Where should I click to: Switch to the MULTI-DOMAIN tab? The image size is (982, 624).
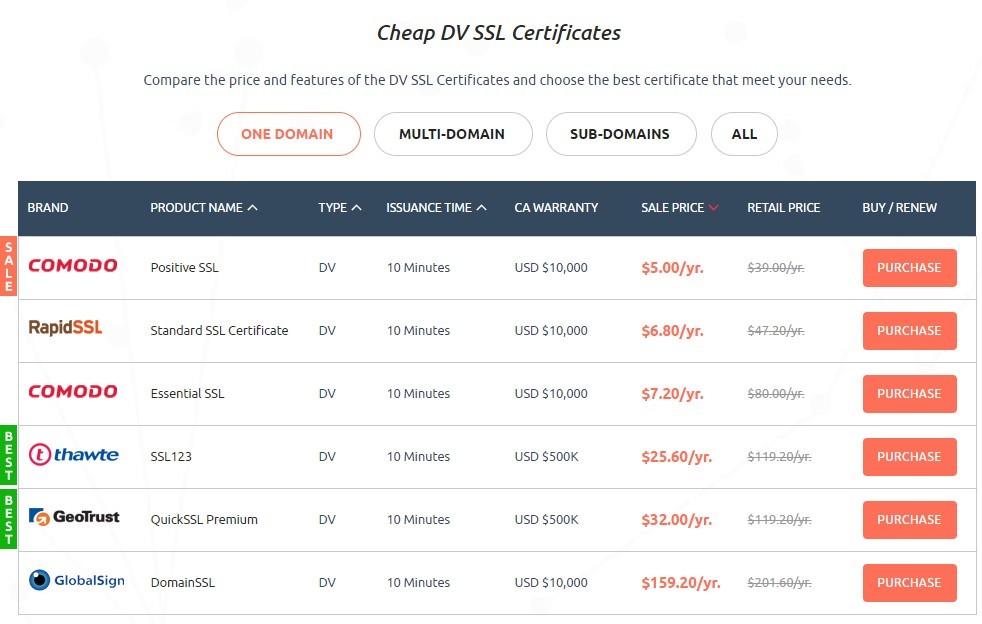coord(452,133)
